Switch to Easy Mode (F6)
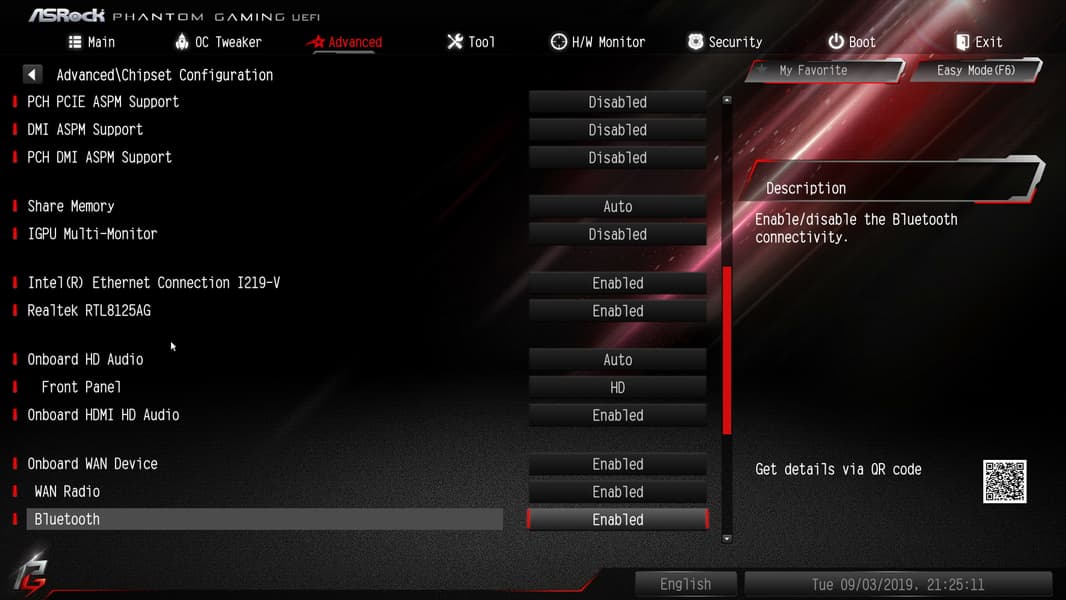This screenshot has height=600, width=1066. [x=976, y=70]
